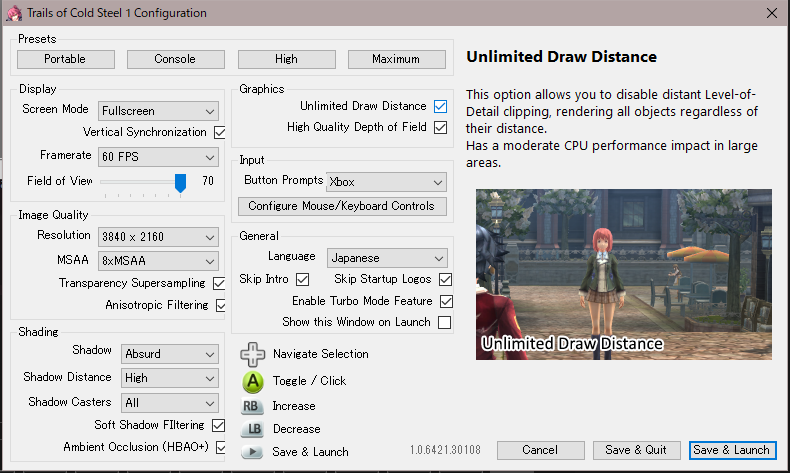Open the Shadow Distance dropdown
Viewport: 790px width, 473px height.
click(x=170, y=378)
